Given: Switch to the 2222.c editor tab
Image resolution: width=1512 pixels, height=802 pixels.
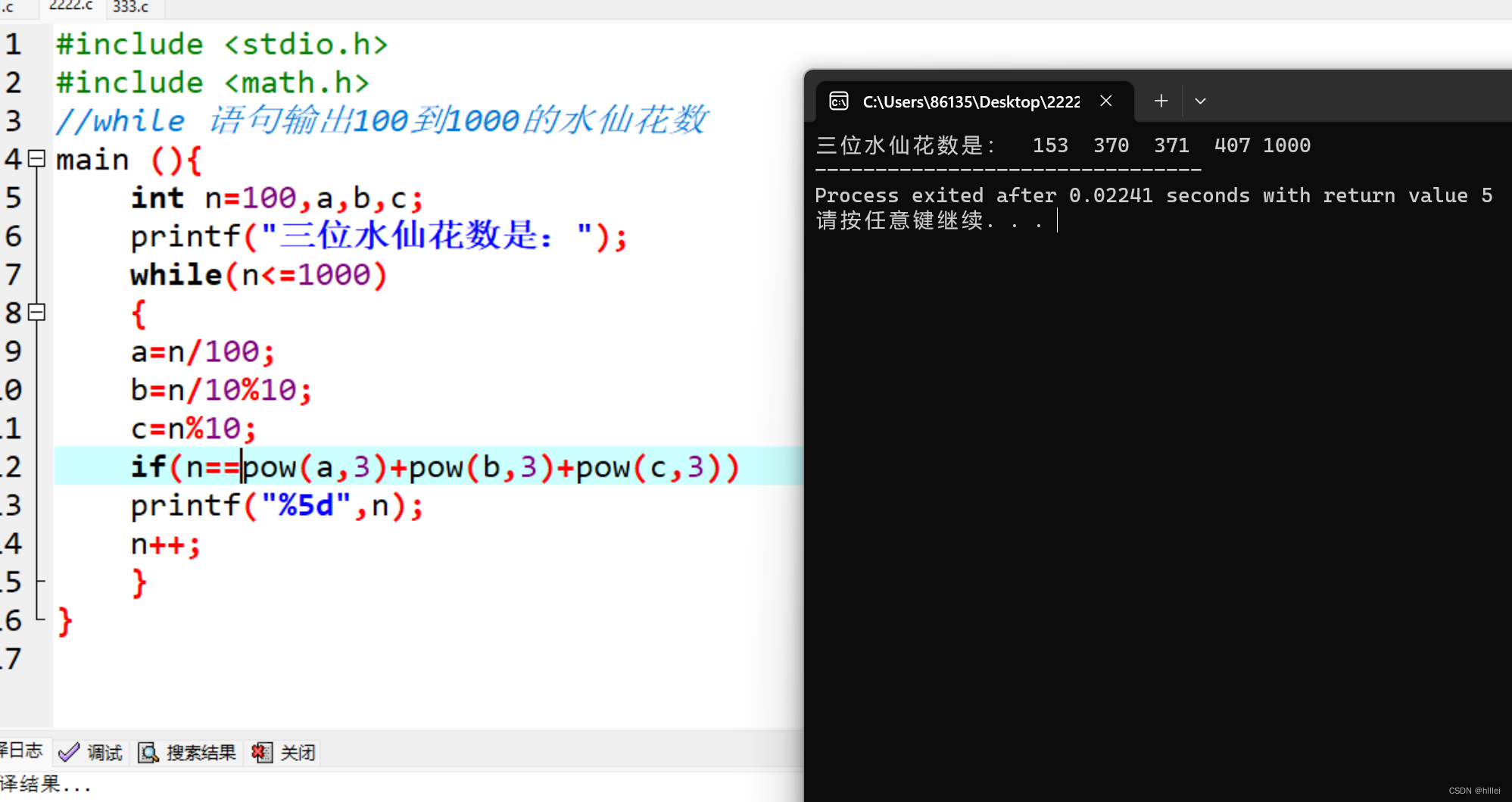Looking at the screenshot, I should [x=70, y=7].
